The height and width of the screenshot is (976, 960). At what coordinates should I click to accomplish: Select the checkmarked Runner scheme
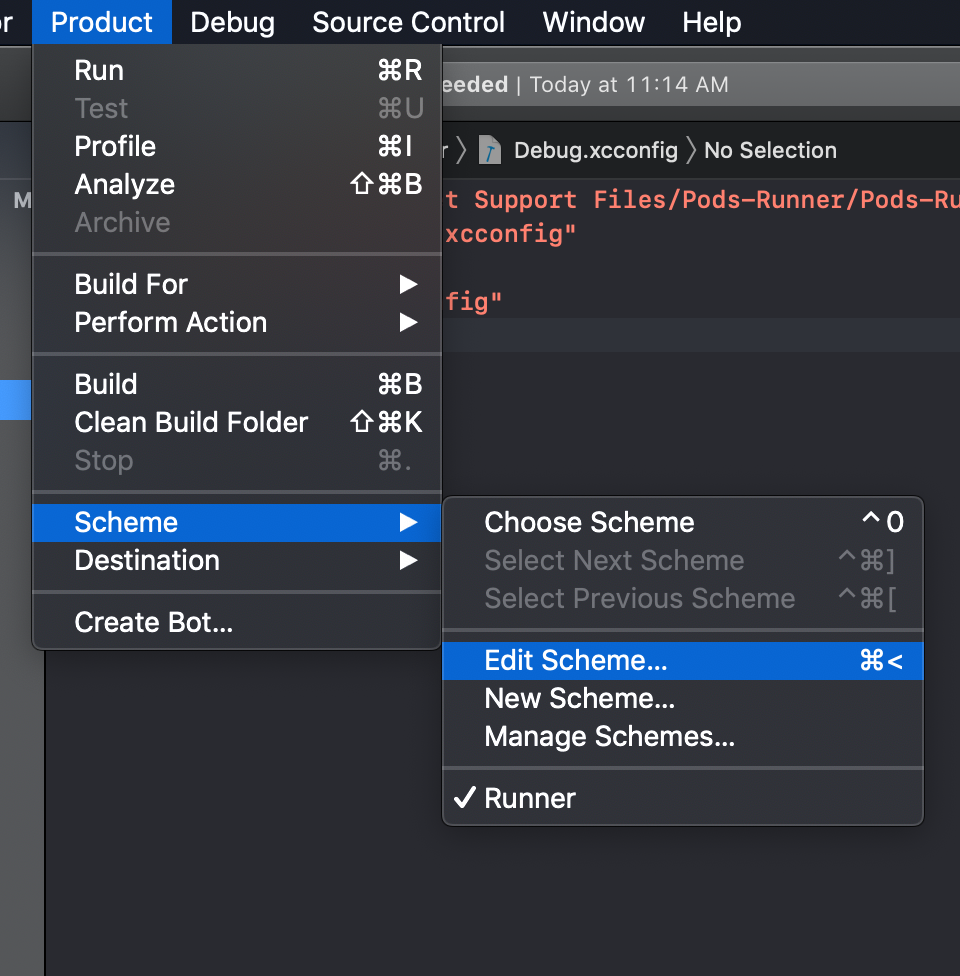[x=682, y=798]
